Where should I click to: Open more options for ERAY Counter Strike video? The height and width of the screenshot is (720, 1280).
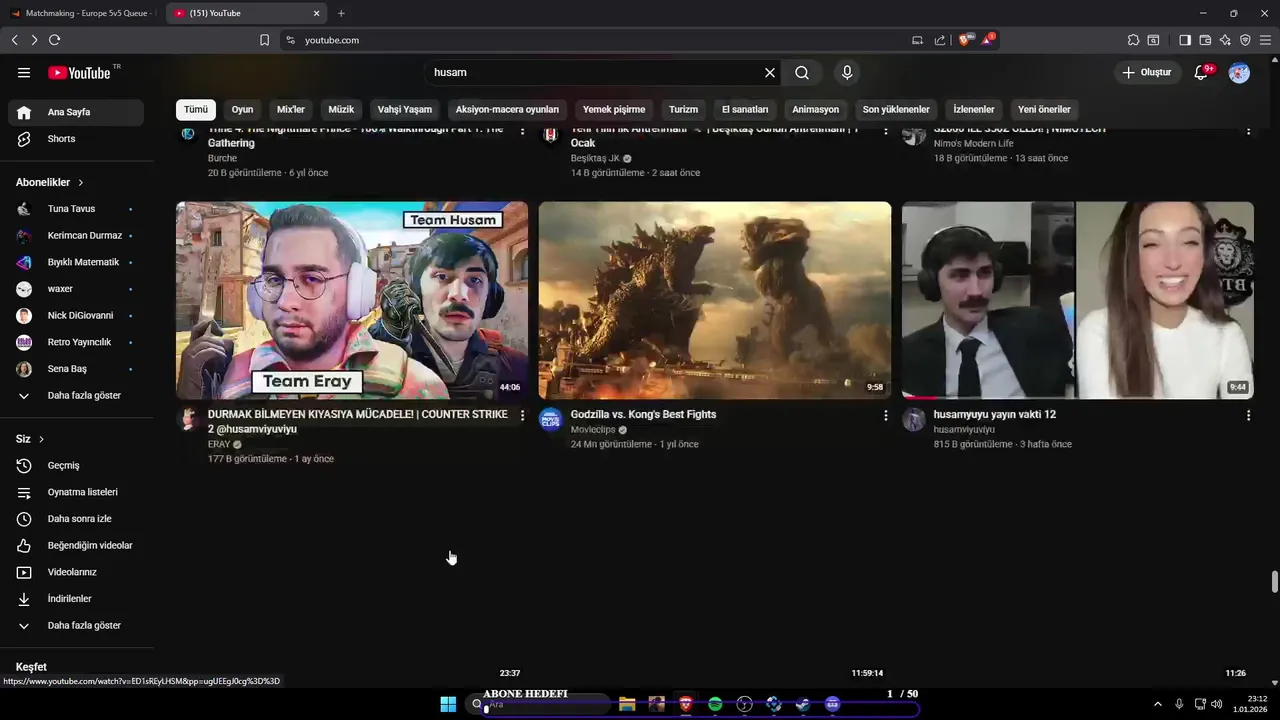coord(522,415)
